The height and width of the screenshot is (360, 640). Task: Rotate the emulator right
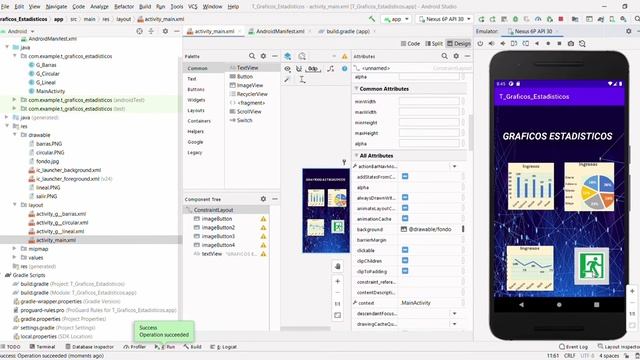click(526, 43)
